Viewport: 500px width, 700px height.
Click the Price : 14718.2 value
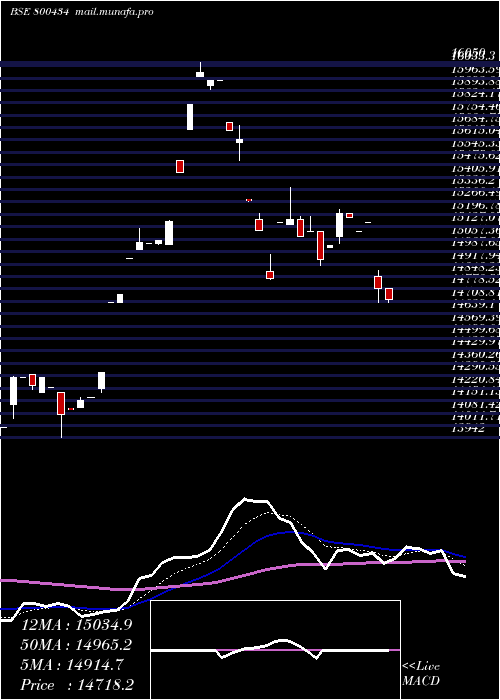point(77,685)
